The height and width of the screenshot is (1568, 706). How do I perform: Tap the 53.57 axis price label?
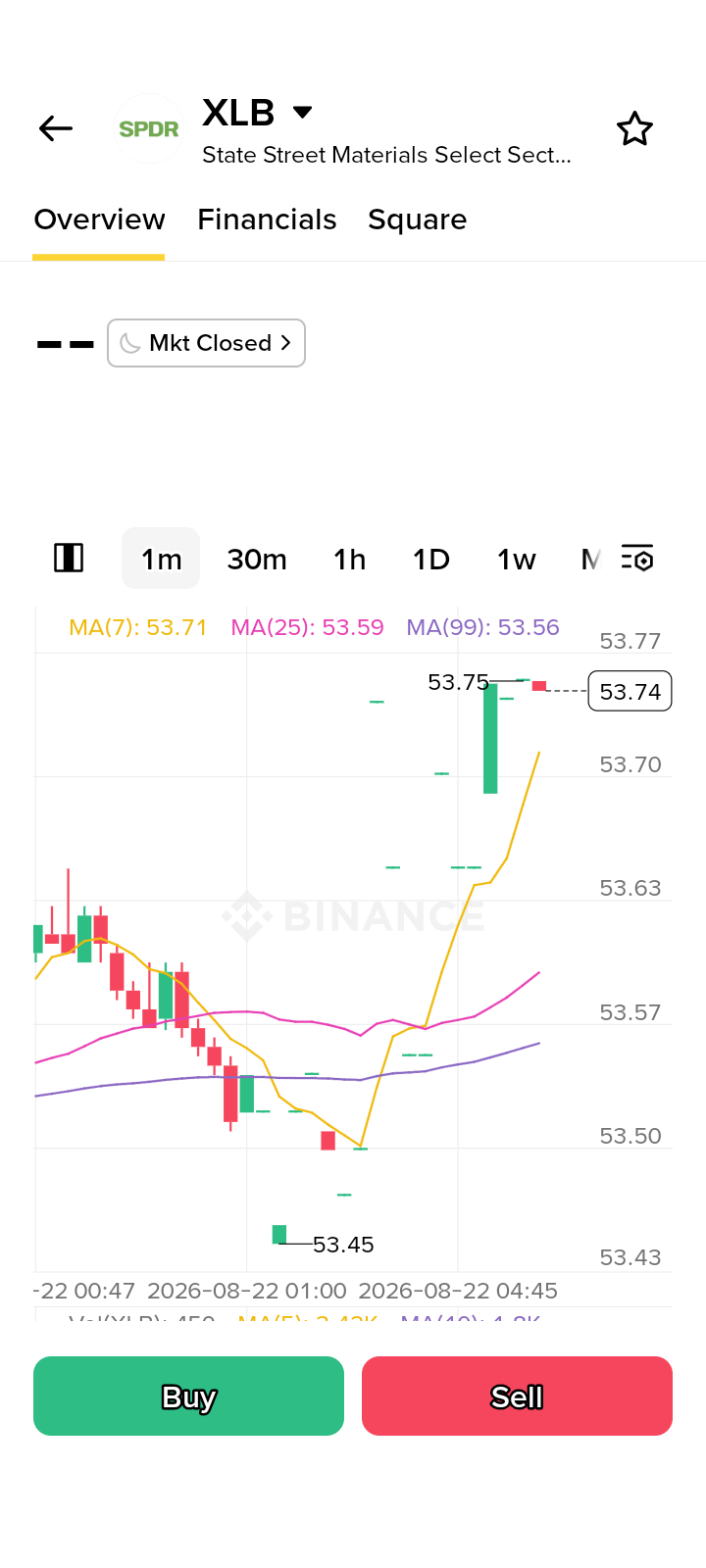point(630,1012)
